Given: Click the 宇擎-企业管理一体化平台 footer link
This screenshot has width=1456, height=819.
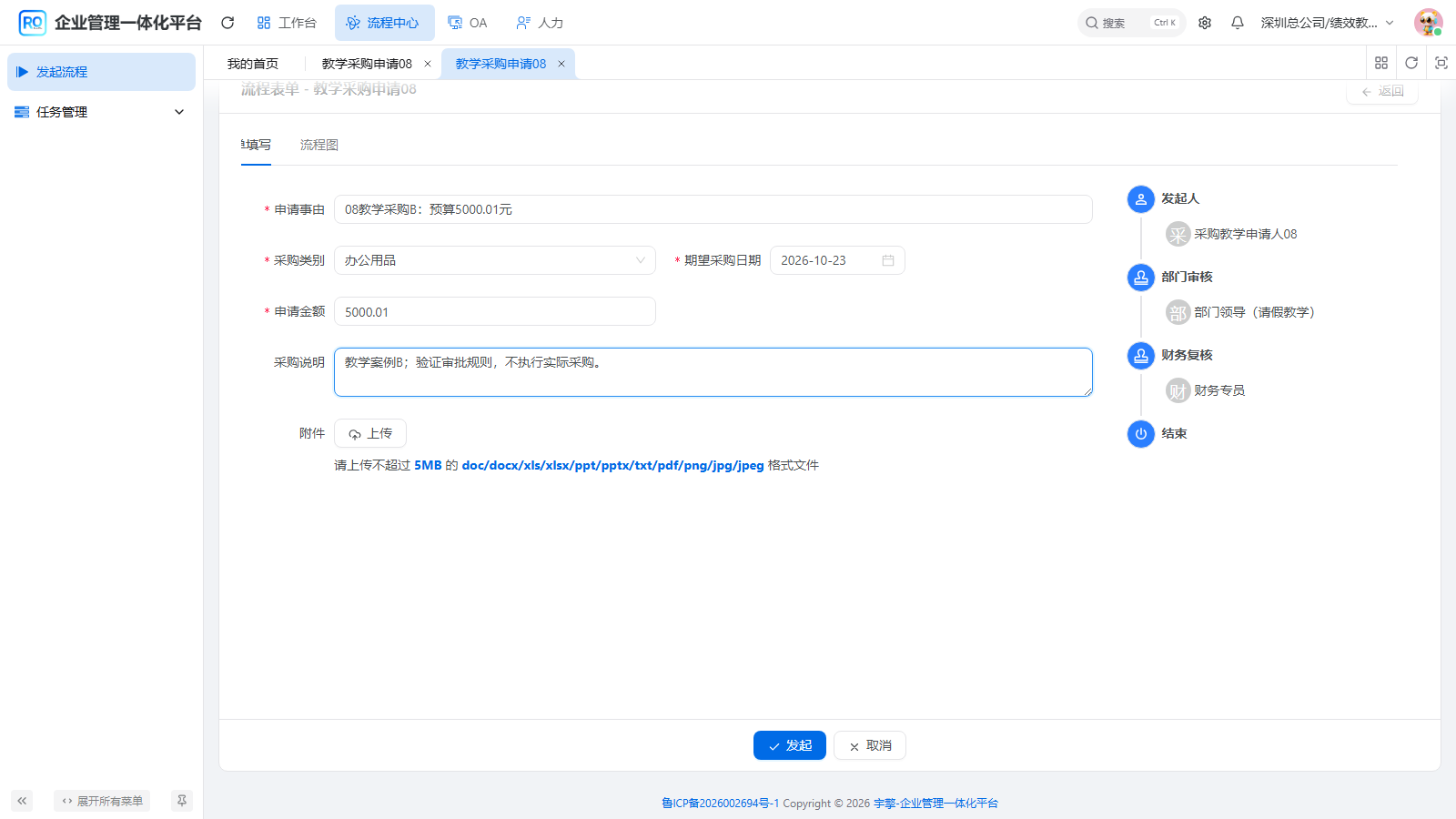Looking at the screenshot, I should pyautogui.click(x=935, y=804).
